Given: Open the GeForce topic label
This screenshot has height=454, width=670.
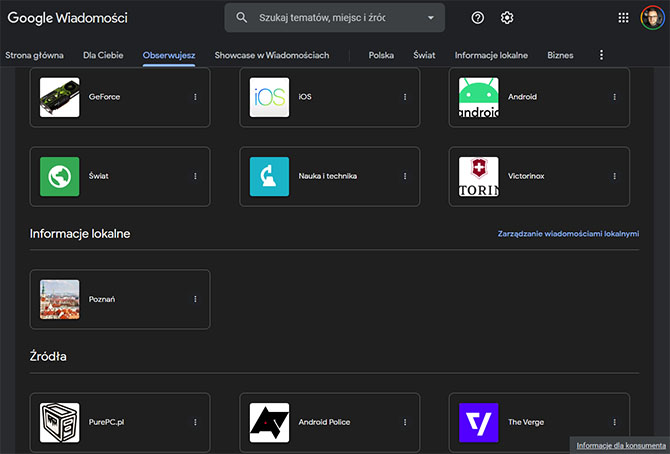Looking at the screenshot, I should coord(104,97).
